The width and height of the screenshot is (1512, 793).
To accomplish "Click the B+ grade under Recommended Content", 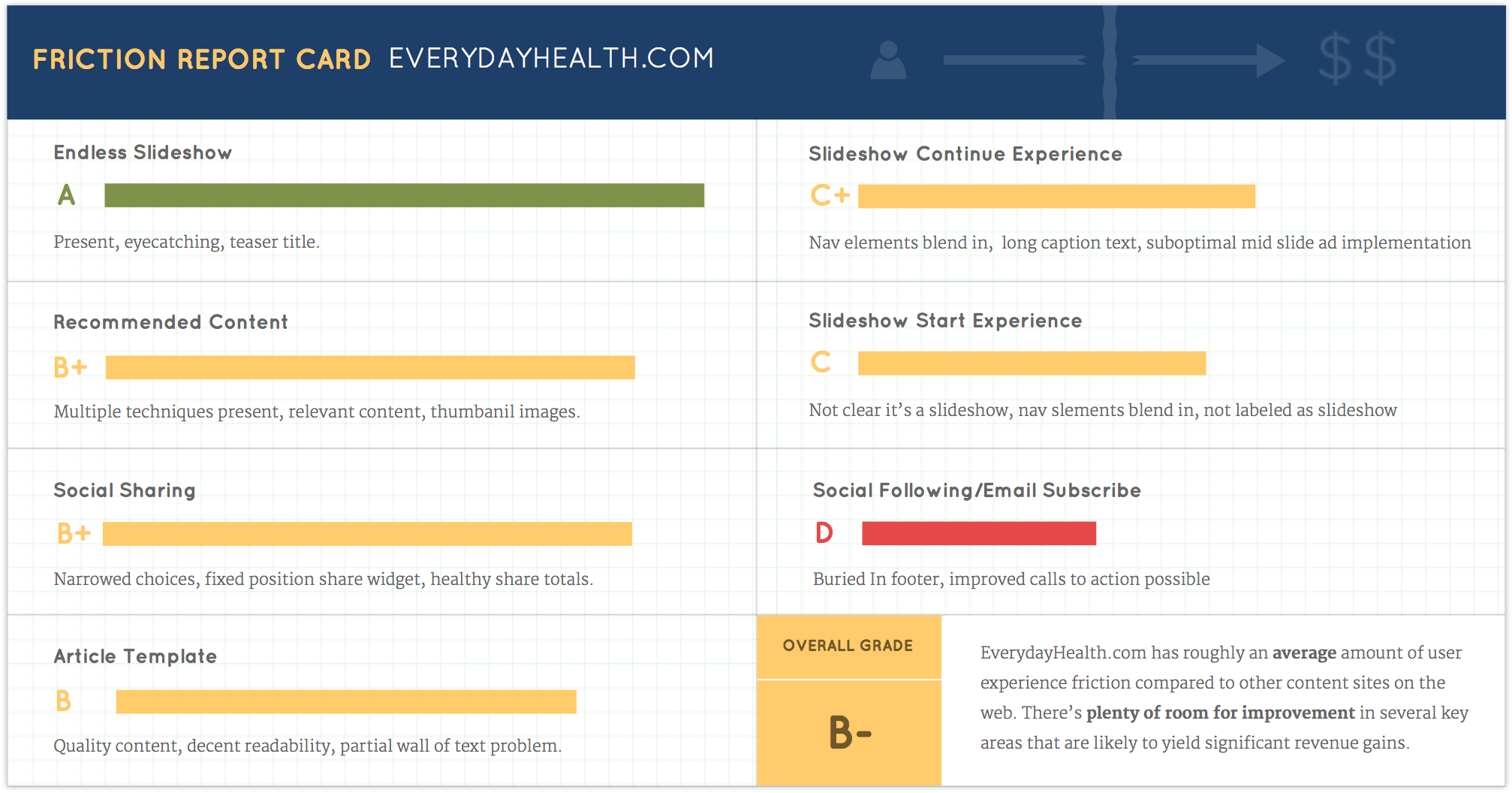I will tap(71, 367).
